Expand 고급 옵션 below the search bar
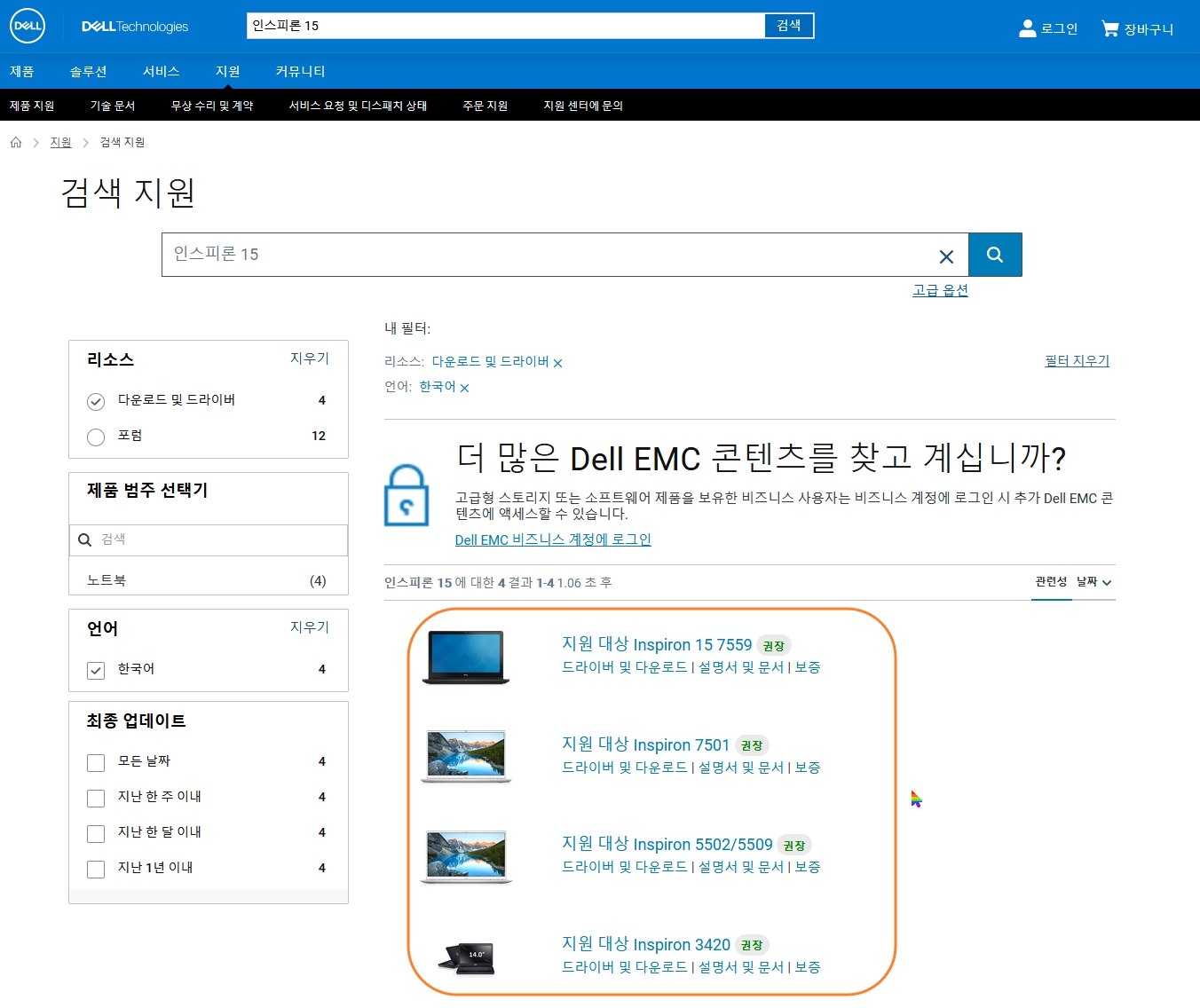 coord(939,290)
